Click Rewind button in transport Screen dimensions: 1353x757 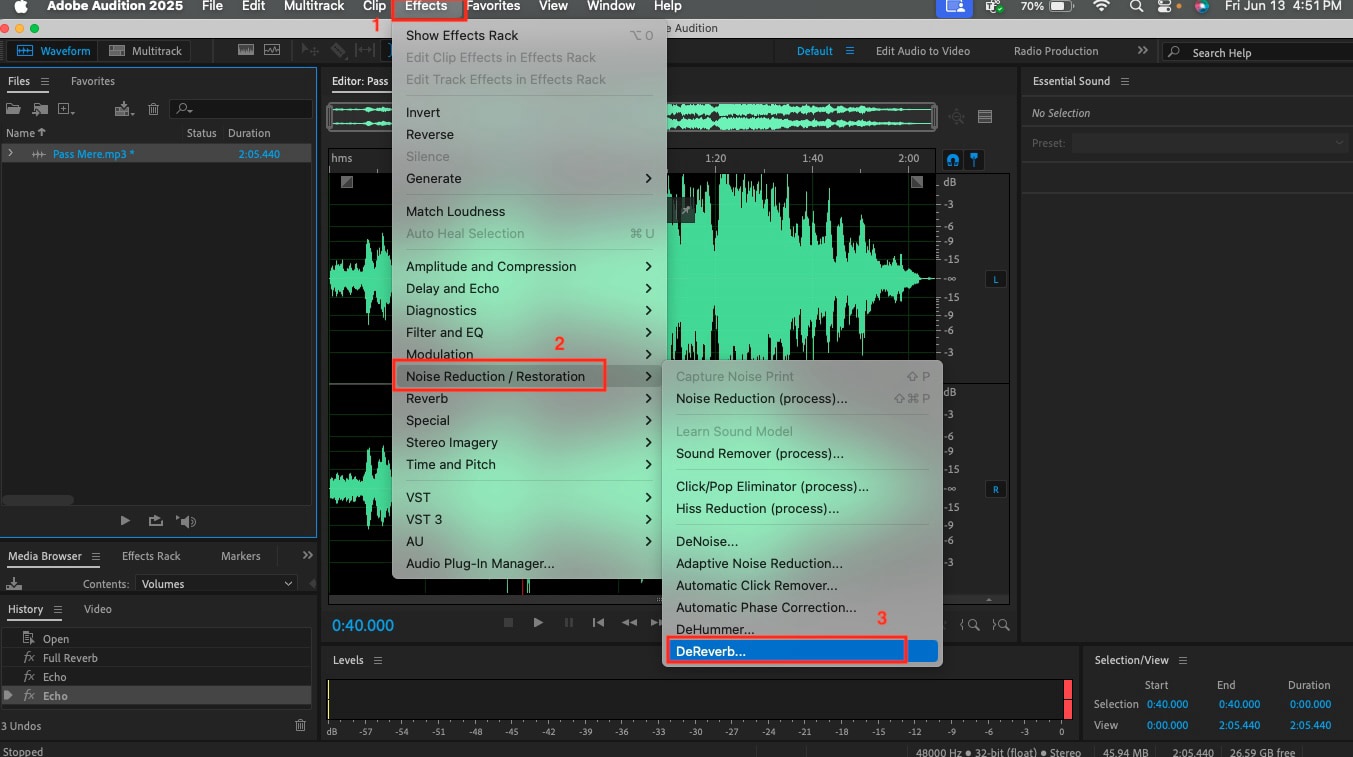(629, 622)
